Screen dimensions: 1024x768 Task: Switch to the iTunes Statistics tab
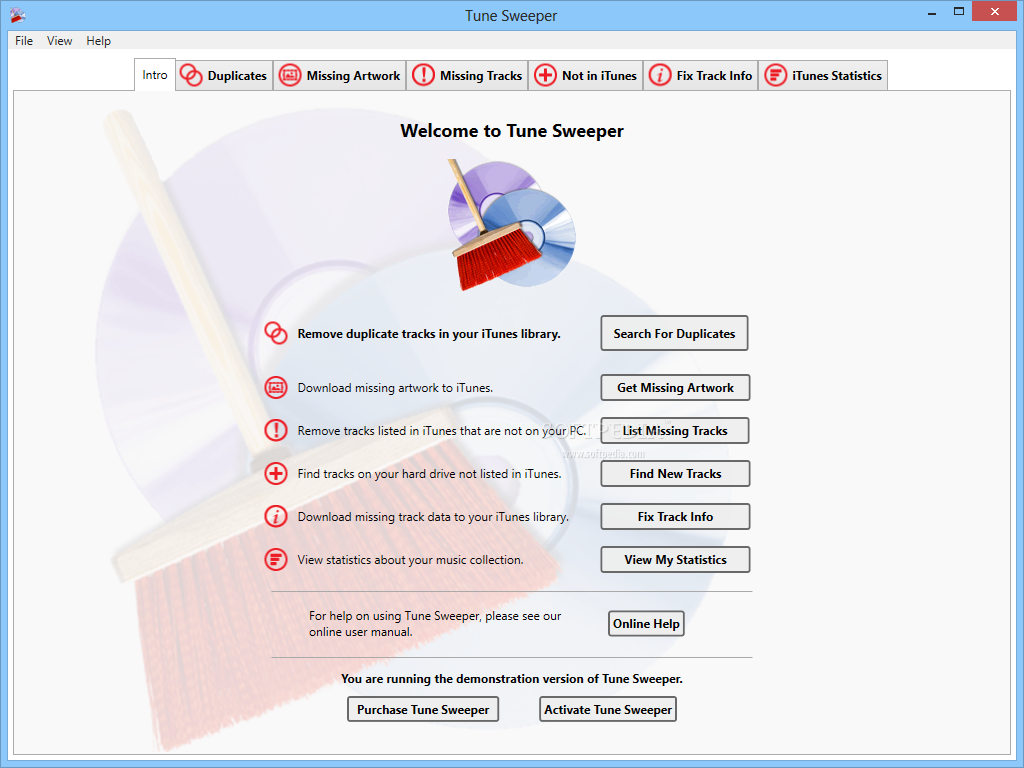(823, 76)
